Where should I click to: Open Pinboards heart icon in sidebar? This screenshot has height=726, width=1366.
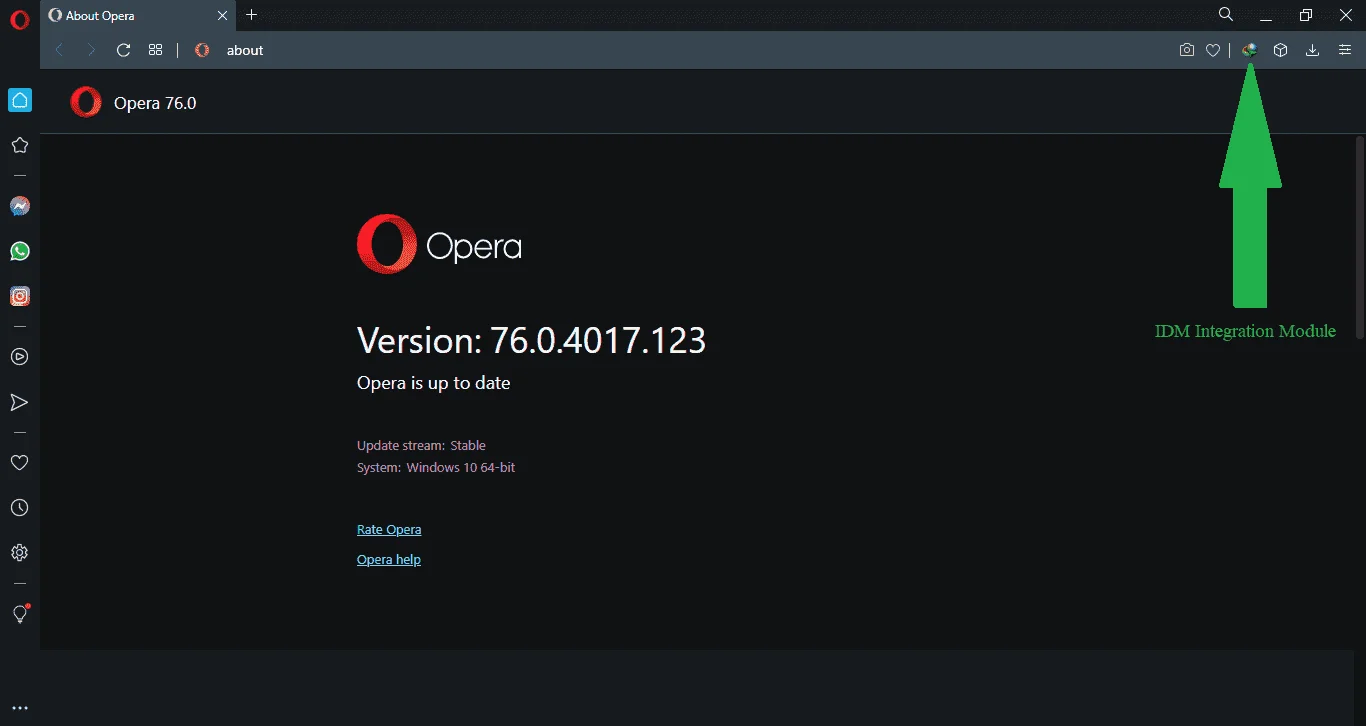click(19, 462)
